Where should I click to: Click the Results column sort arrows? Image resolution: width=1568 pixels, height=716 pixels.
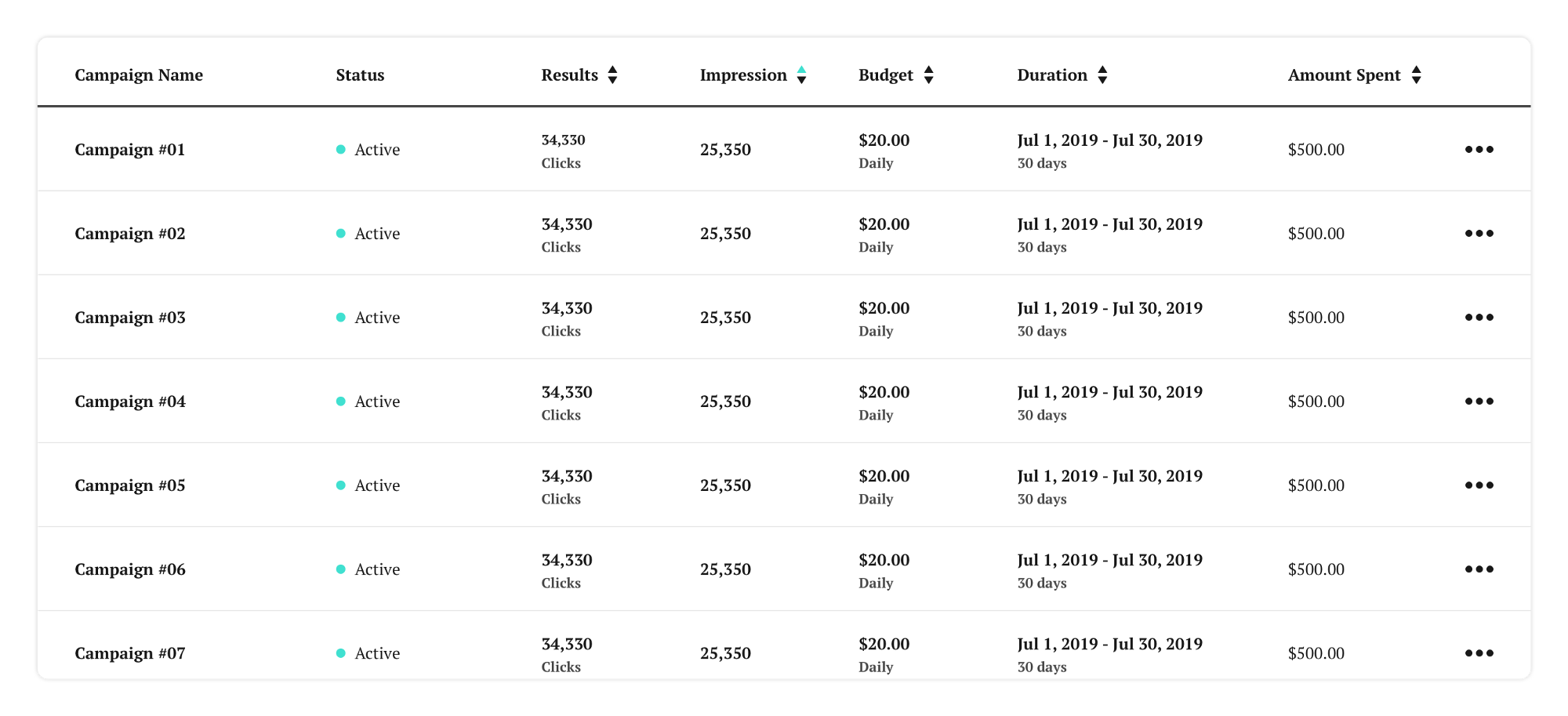[x=612, y=75]
